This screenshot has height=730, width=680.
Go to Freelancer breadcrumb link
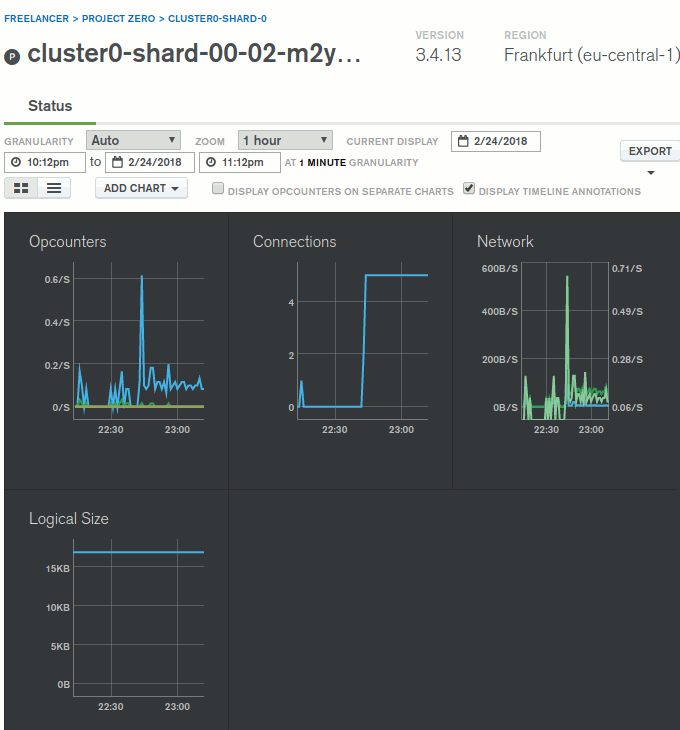(x=36, y=19)
